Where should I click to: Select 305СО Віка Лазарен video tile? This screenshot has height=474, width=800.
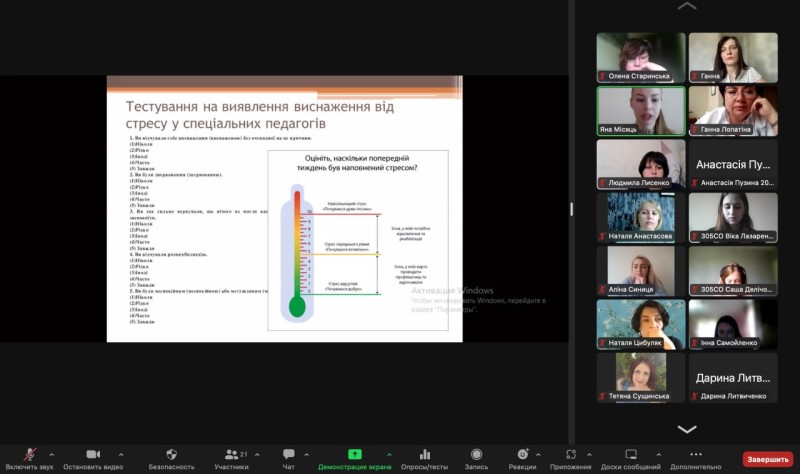click(x=733, y=217)
